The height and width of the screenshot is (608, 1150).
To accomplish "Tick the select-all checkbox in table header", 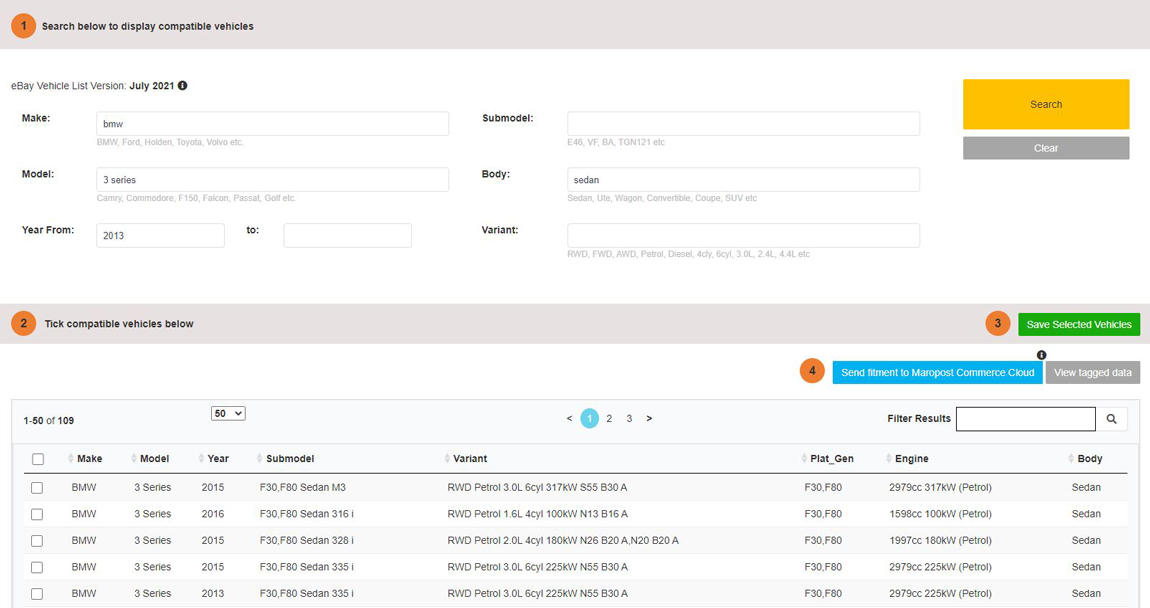I will (x=38, y=459).
